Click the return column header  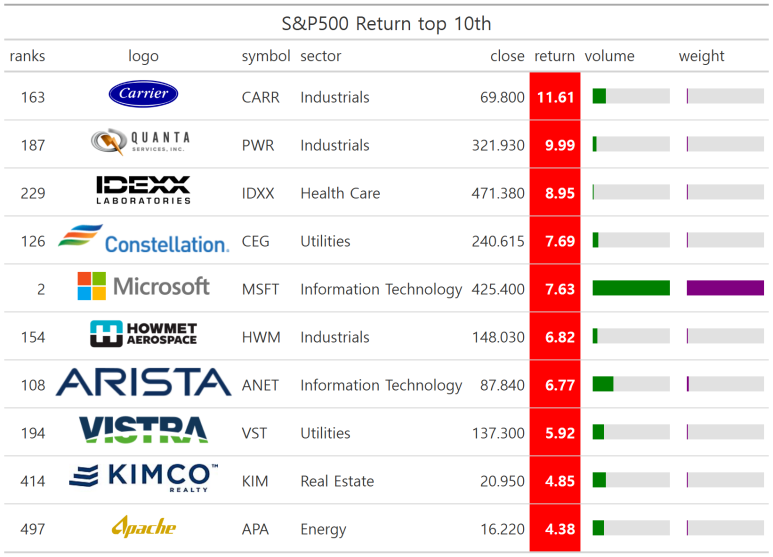555,56
